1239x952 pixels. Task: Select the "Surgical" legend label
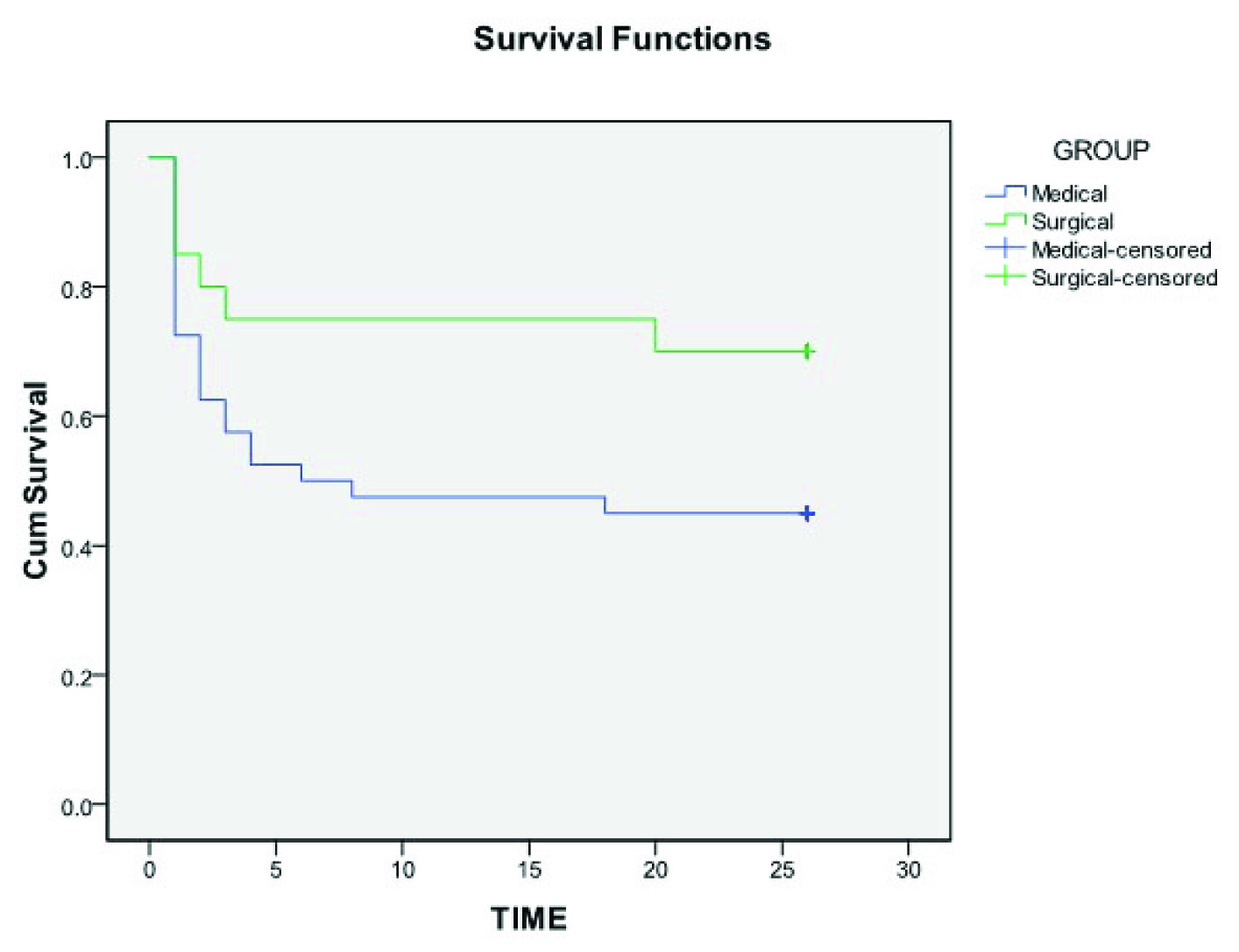click(1073, 222)
